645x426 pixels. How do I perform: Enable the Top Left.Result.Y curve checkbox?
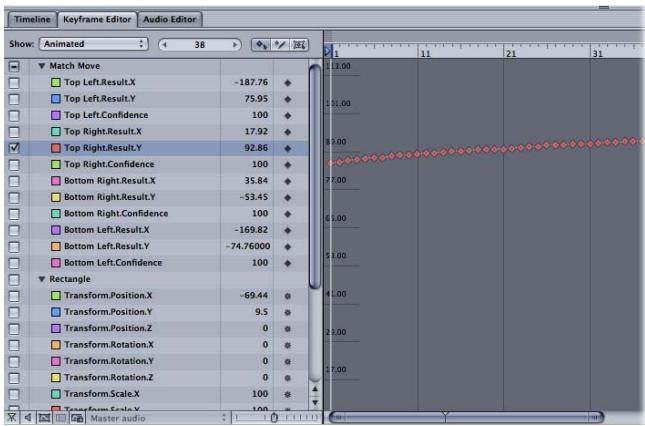tap(14, 99)
